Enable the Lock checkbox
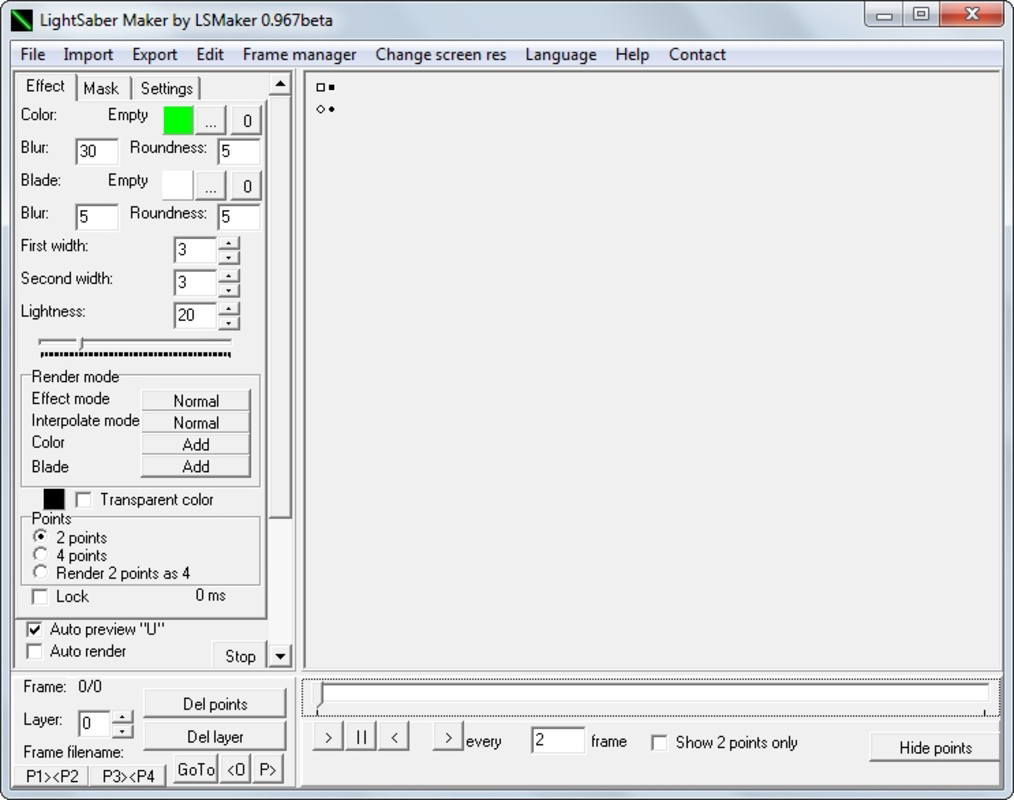Image resolution: width=1014 pixels, height=800 pixels. tap(40, 596)
